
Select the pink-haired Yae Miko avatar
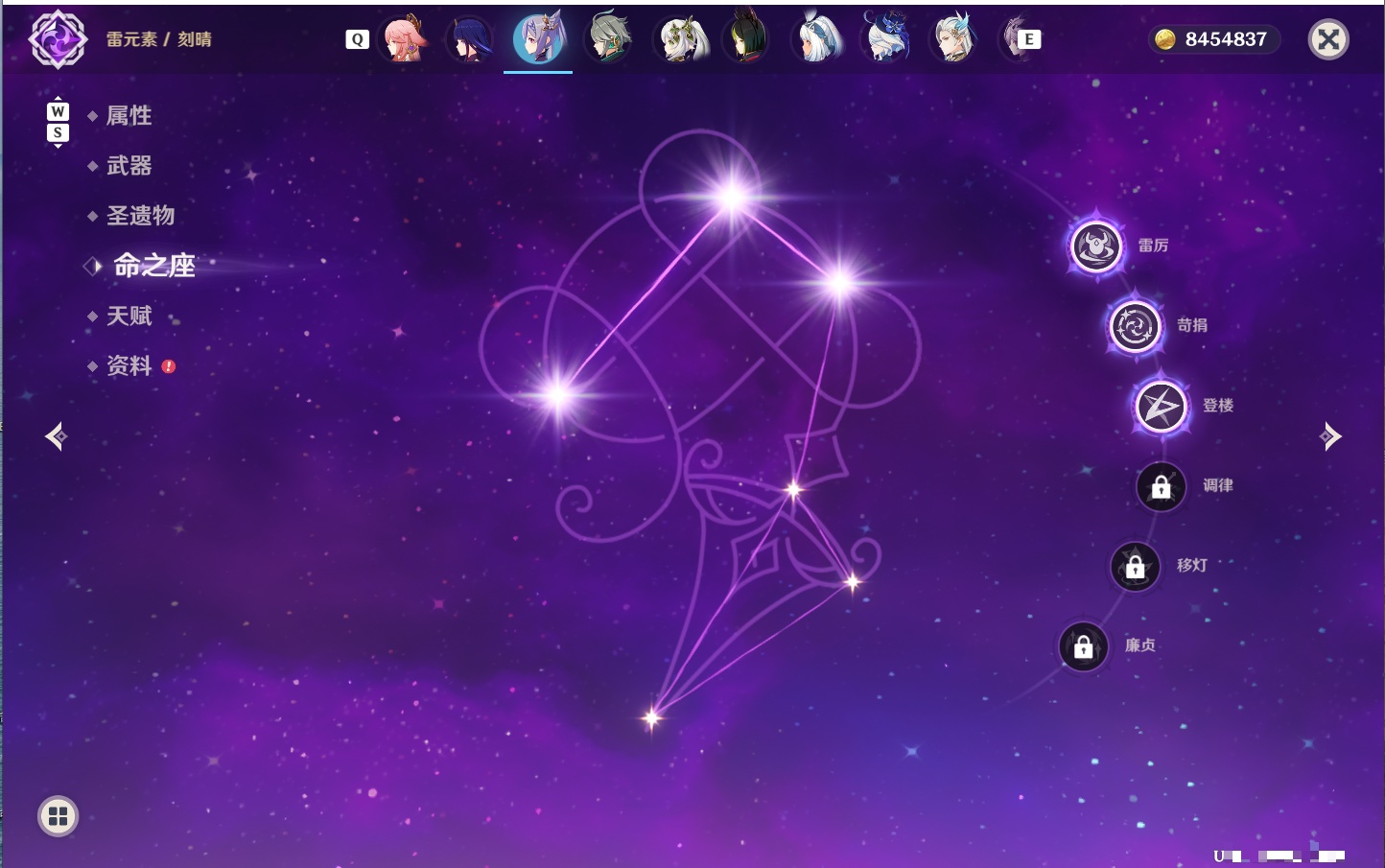click(x=404, y=39)
